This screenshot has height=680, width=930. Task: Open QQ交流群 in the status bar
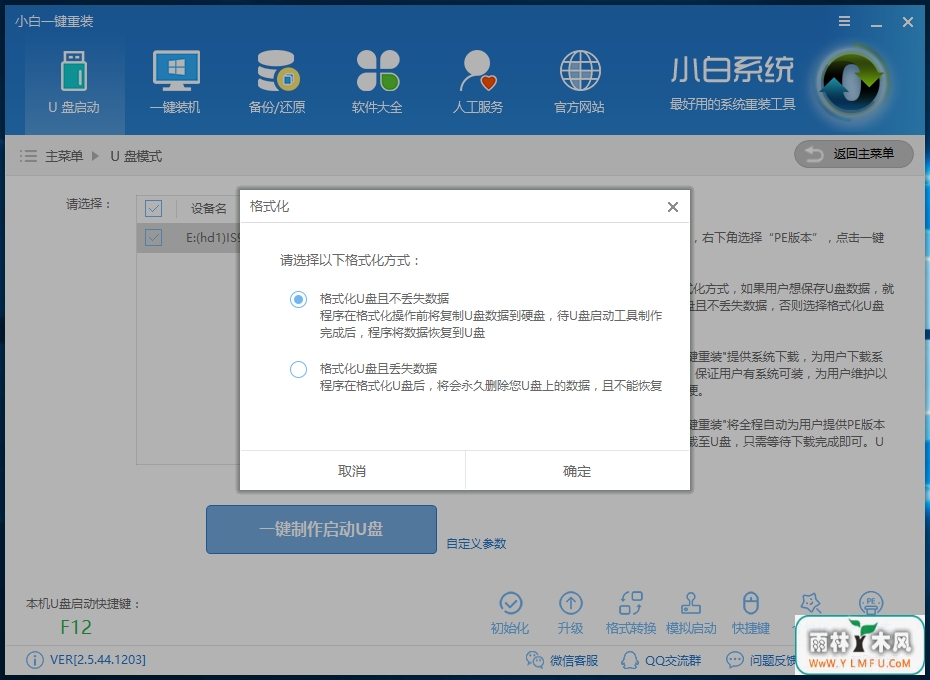pos(661,660)
